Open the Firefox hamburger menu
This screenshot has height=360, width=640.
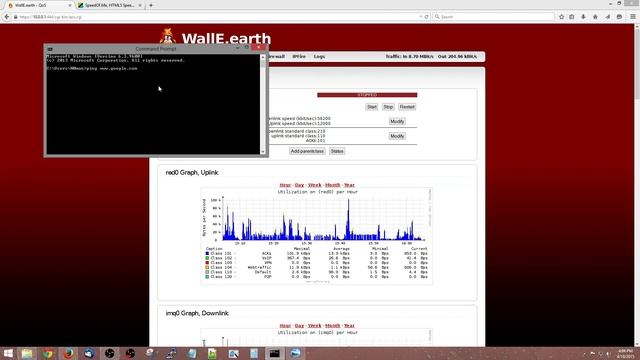tap(633, 17)
